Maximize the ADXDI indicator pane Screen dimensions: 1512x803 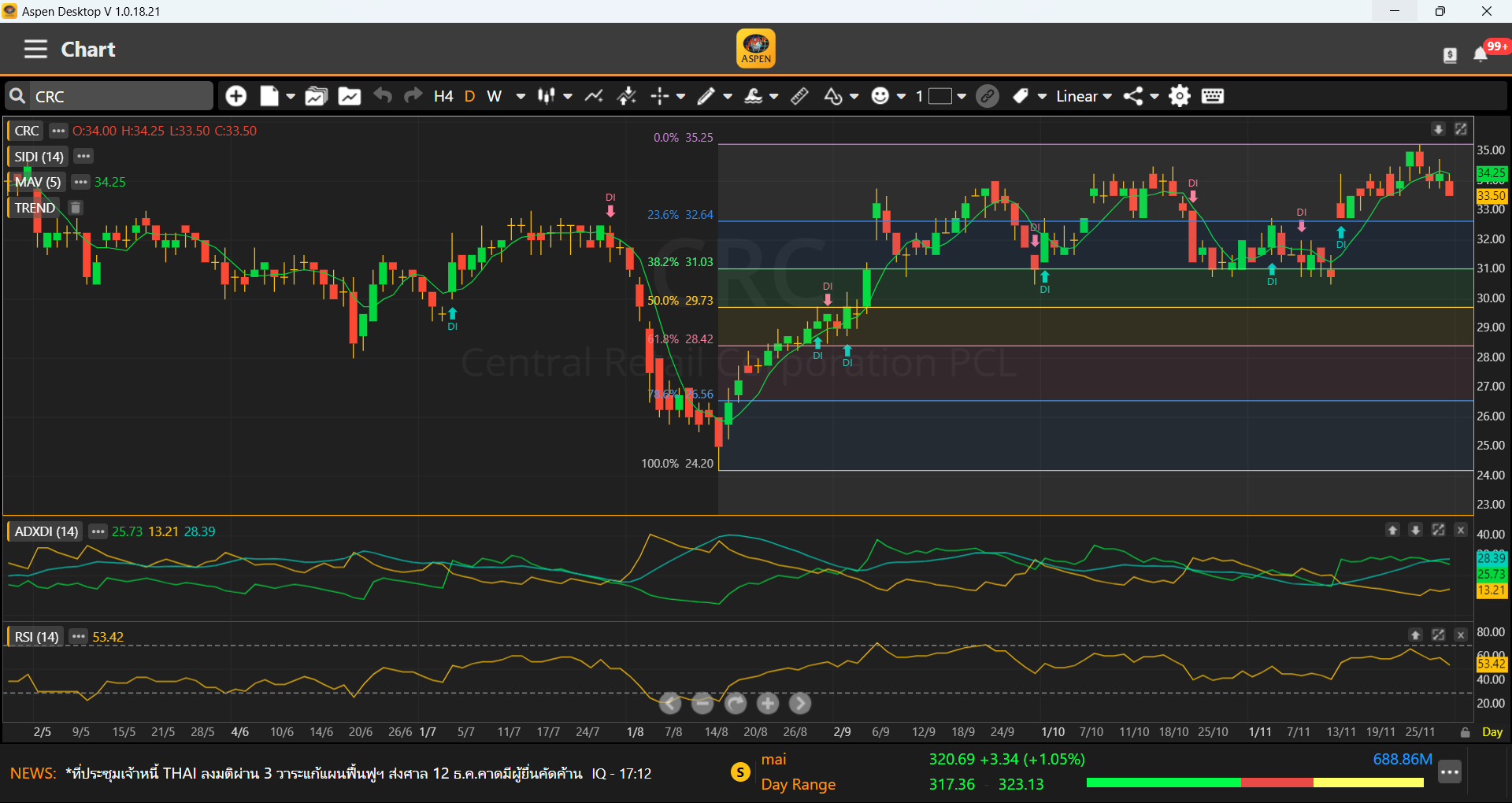(1438, 530)
